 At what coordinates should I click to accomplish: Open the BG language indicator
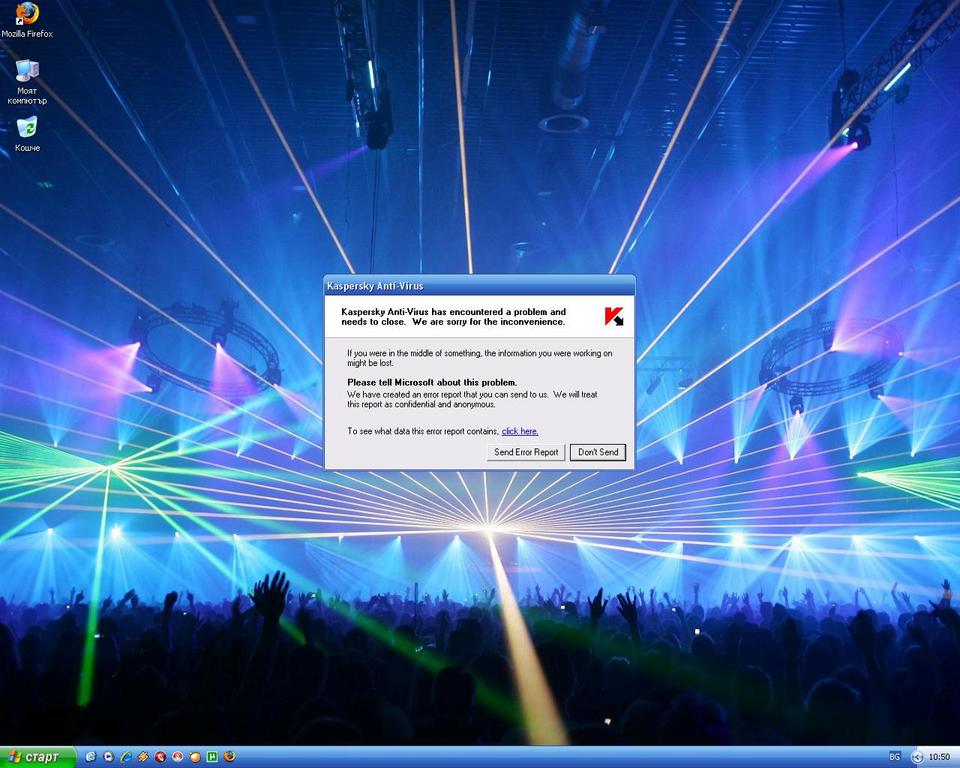[894, 758]
